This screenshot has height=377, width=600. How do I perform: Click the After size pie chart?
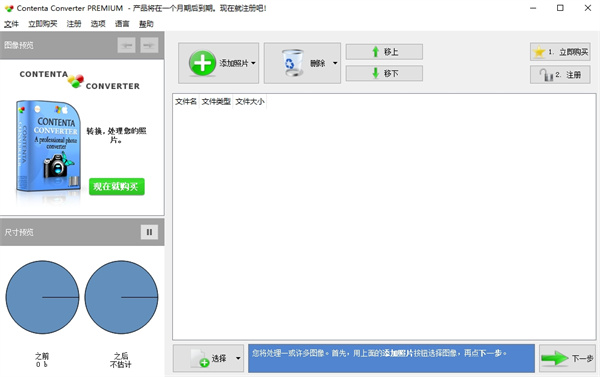pyautogui.click(x=121, y=297)
